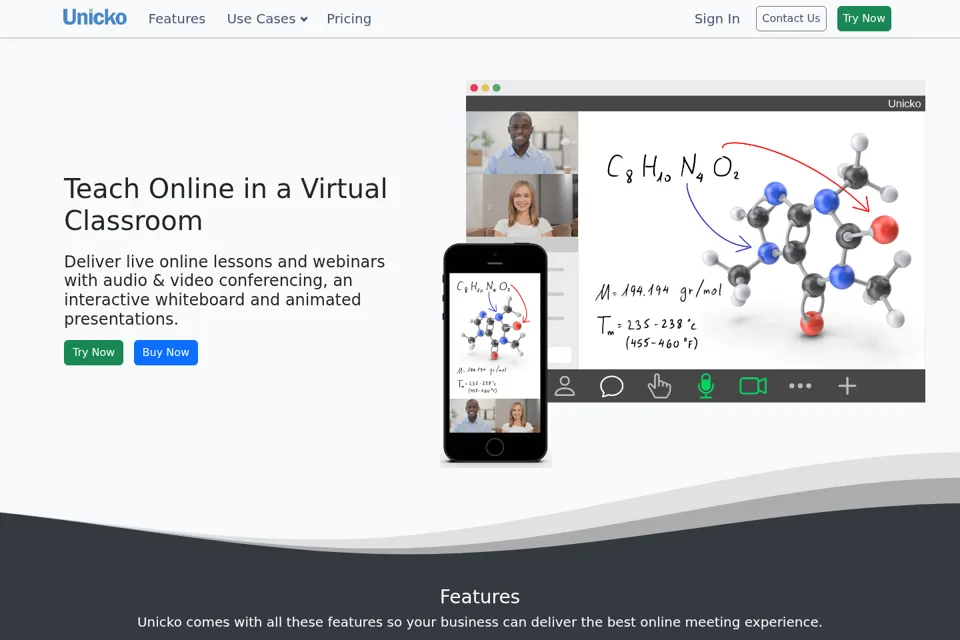This screenshot has height=640, width=960.
Task: Click the smartphone mockup image
Action: (495, 353)
